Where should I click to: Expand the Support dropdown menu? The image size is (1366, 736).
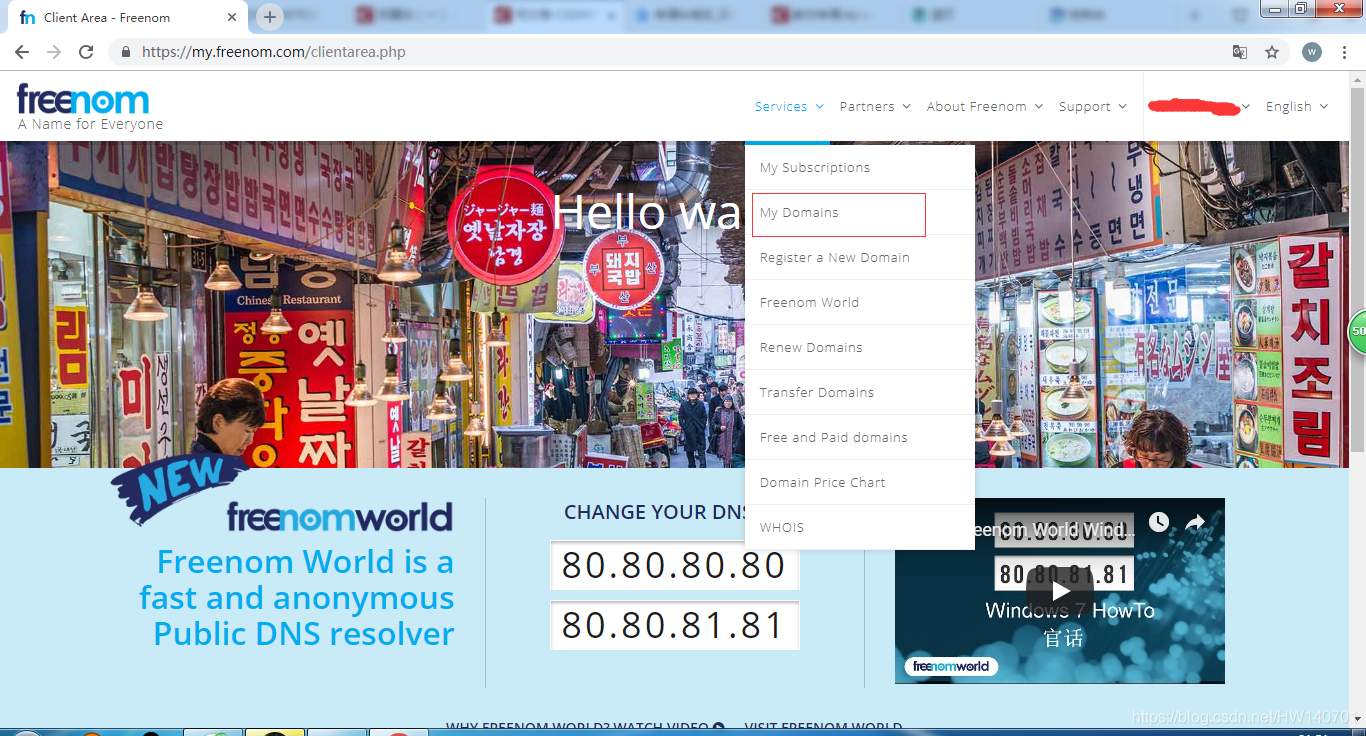click(x=1093, y=106)
